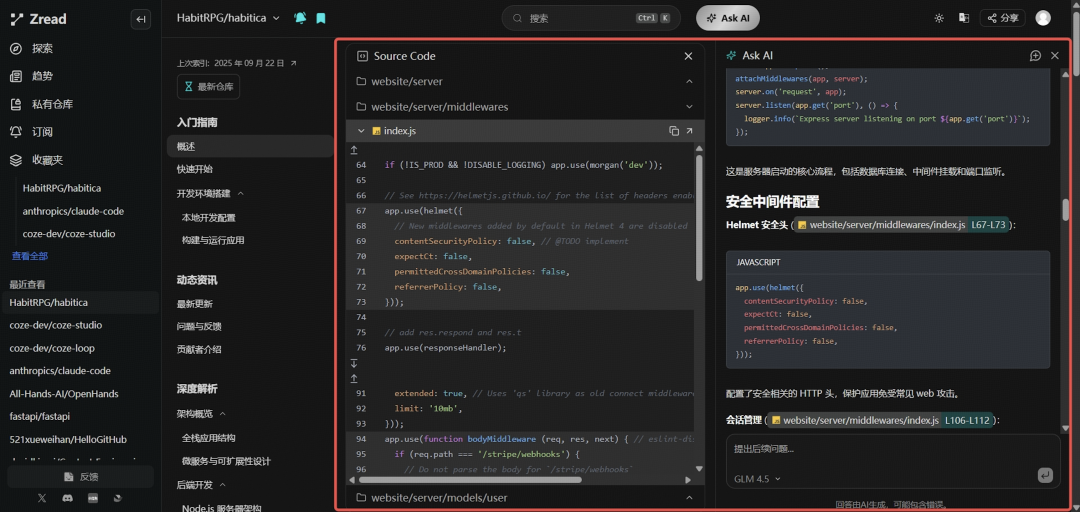Click the 反馈 feedback button
Screen dimensions: 1080x512
(81, 477)
